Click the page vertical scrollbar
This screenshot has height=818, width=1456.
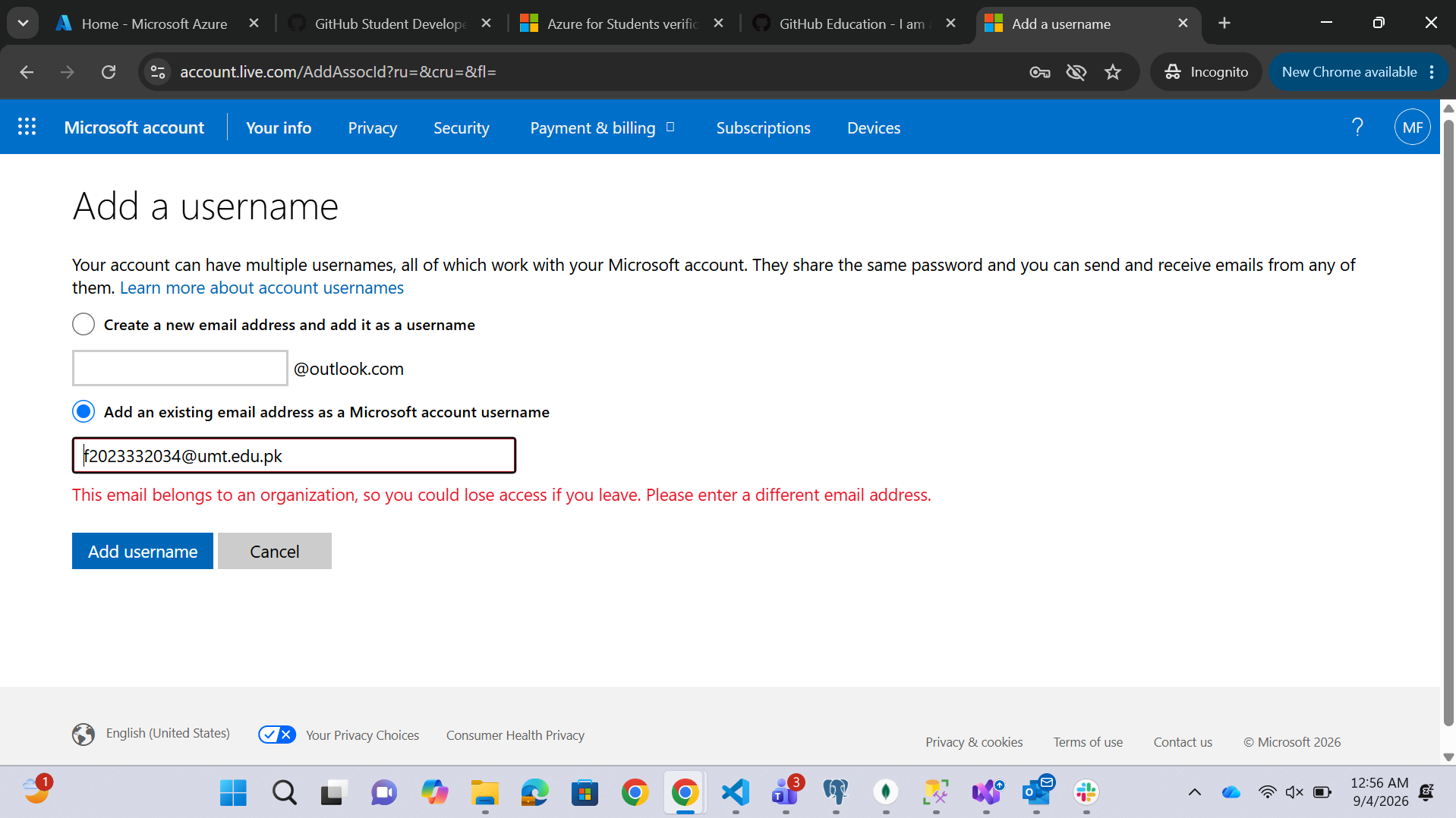pos(1448,423)
